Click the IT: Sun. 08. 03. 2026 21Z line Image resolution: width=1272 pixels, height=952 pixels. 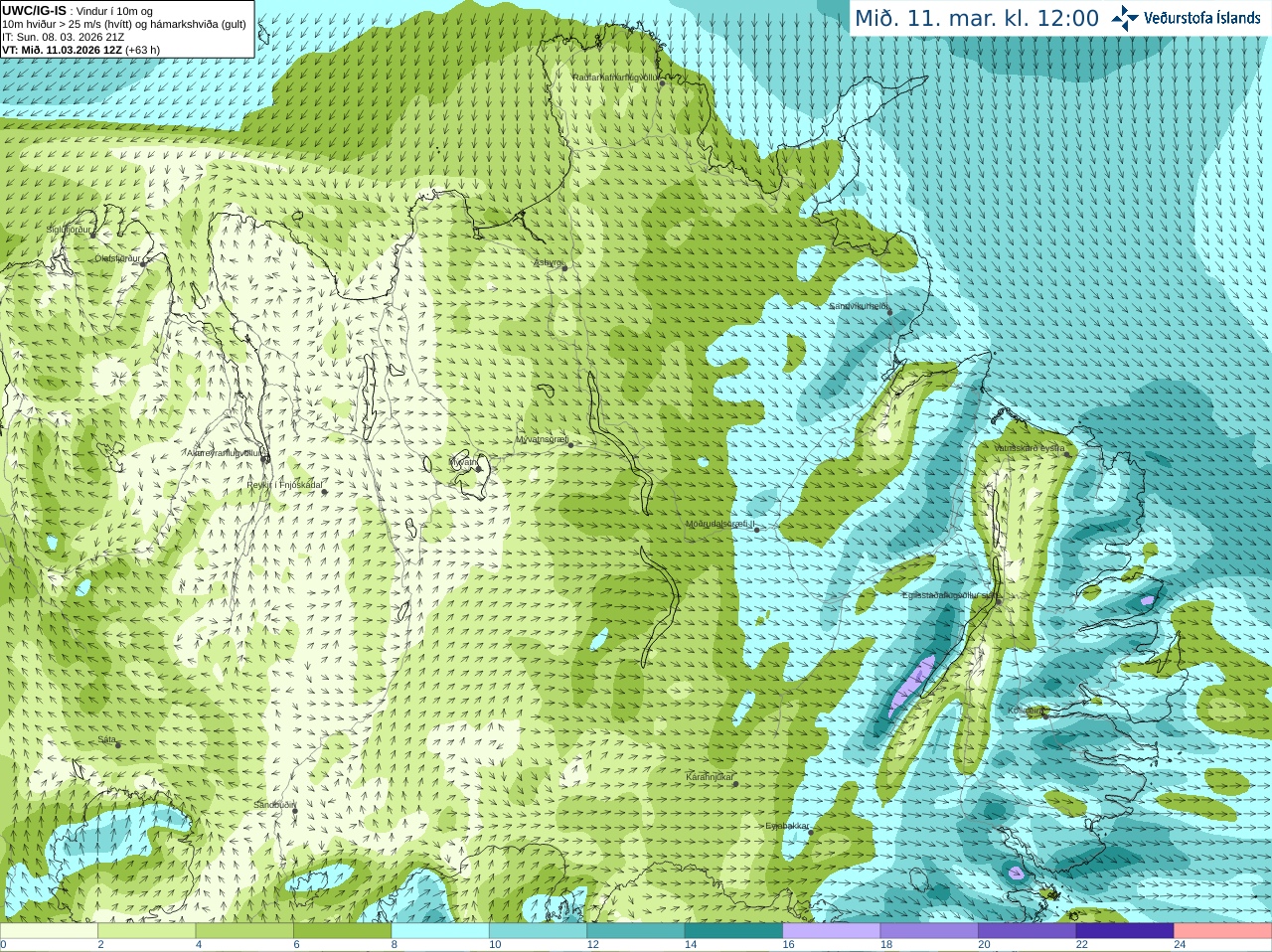pos(63,37)
